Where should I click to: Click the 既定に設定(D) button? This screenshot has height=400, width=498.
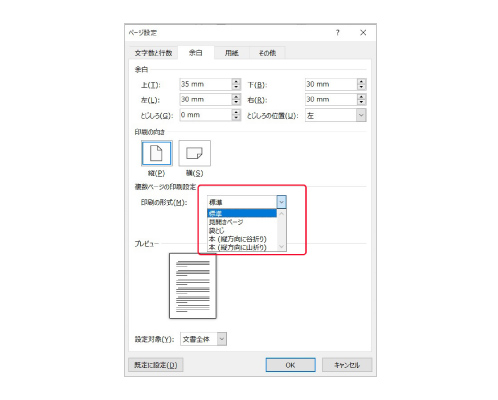point(156,365)
